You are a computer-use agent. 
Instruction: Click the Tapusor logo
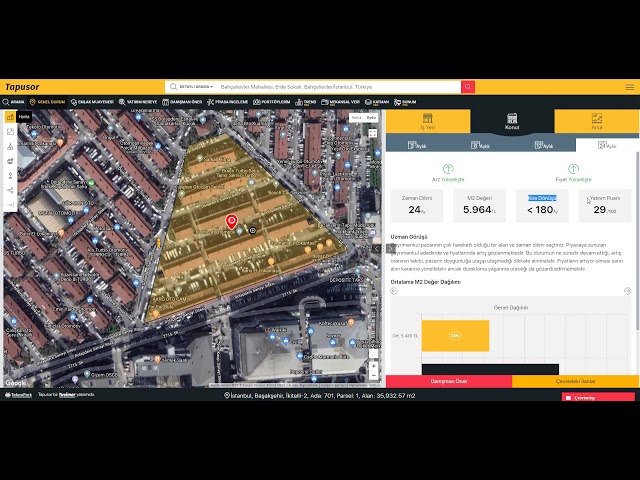pos(22,87)
